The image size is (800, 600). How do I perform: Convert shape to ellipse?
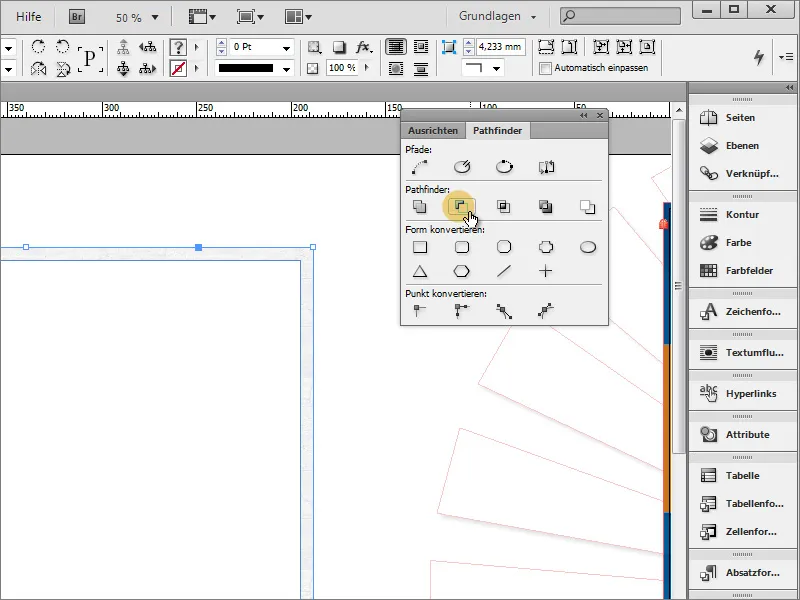tap(588, 247)
